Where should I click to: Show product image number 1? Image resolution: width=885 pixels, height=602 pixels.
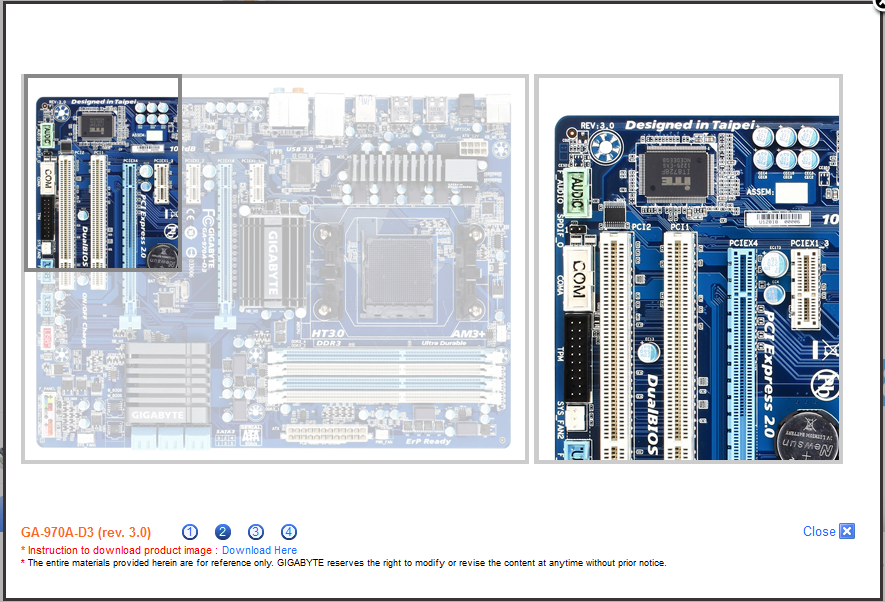click(190, 532)
